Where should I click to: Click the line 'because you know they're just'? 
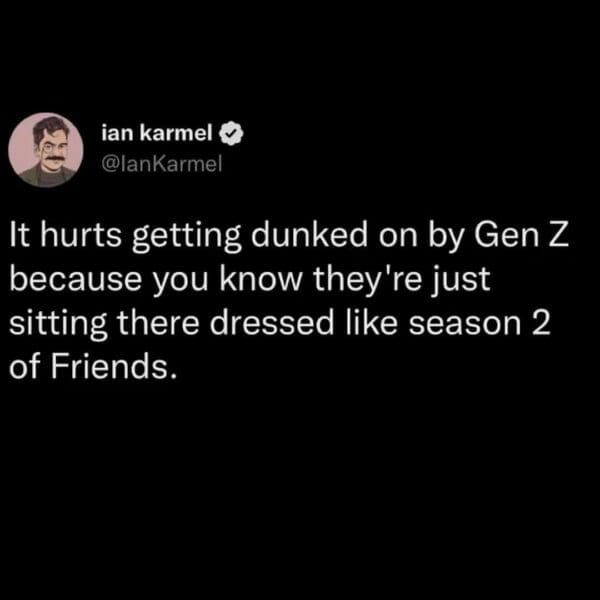point(250,280)
